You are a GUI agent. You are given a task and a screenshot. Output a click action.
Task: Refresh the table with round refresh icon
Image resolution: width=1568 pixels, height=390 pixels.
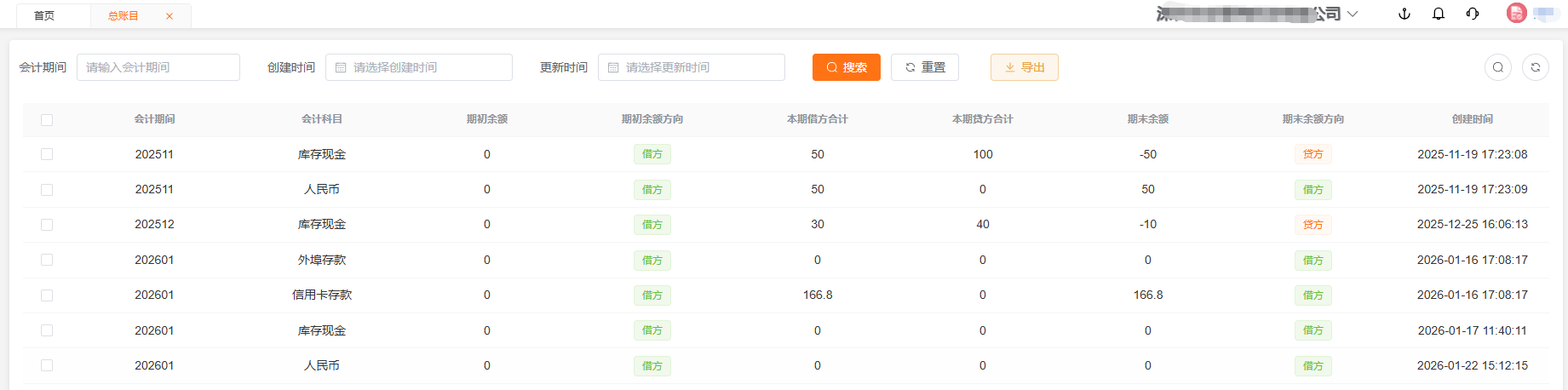pos(1536,67)
